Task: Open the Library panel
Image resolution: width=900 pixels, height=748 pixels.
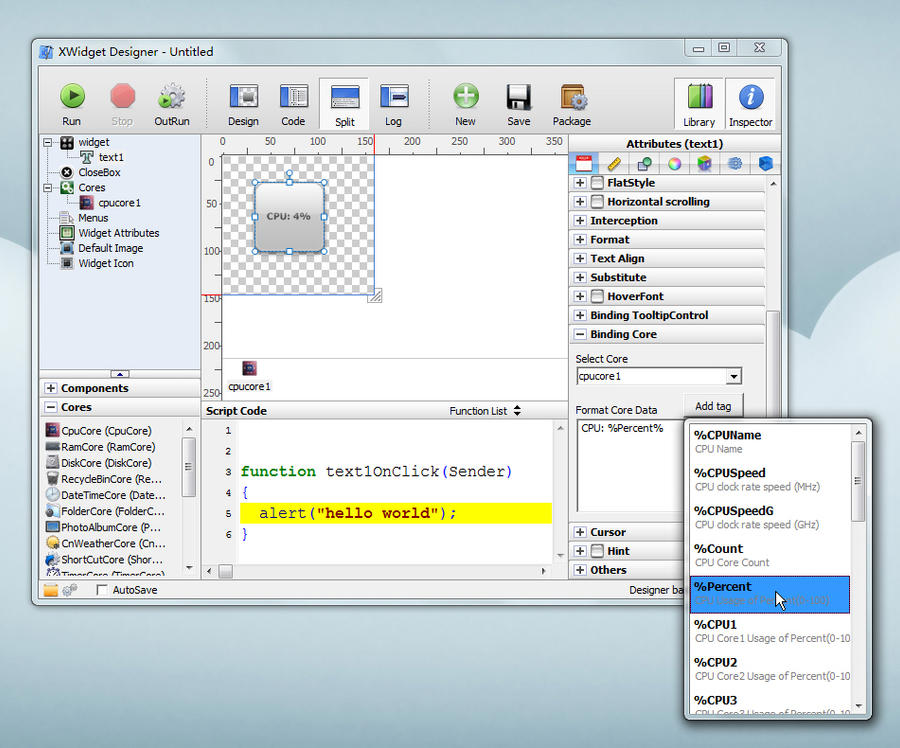Action: pyautogui.click(x=699, y=104)
